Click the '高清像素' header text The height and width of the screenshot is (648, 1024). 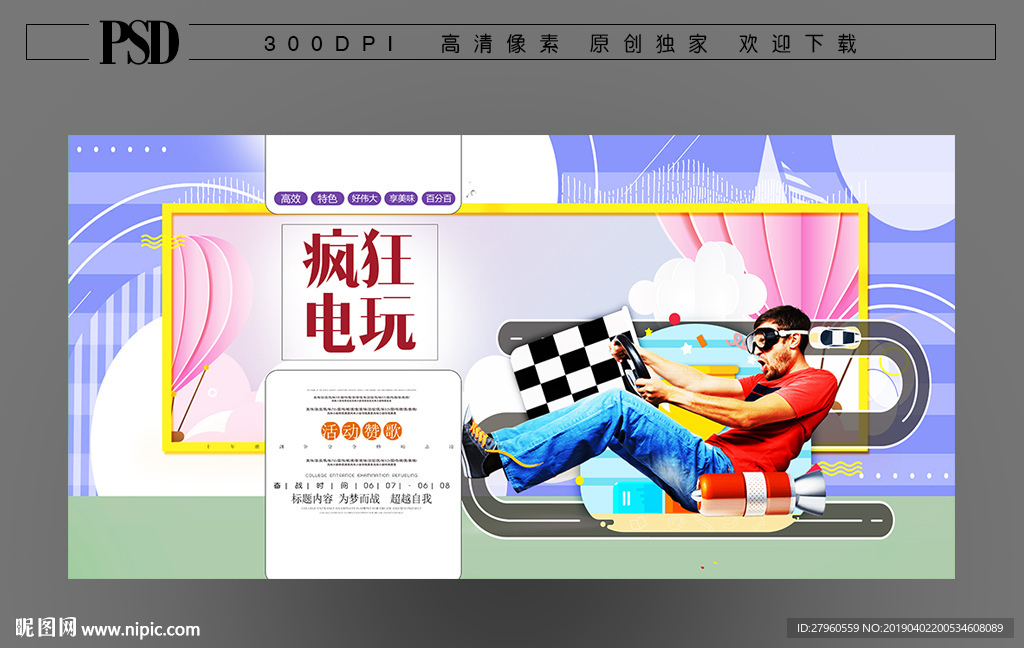click(500, 44)
